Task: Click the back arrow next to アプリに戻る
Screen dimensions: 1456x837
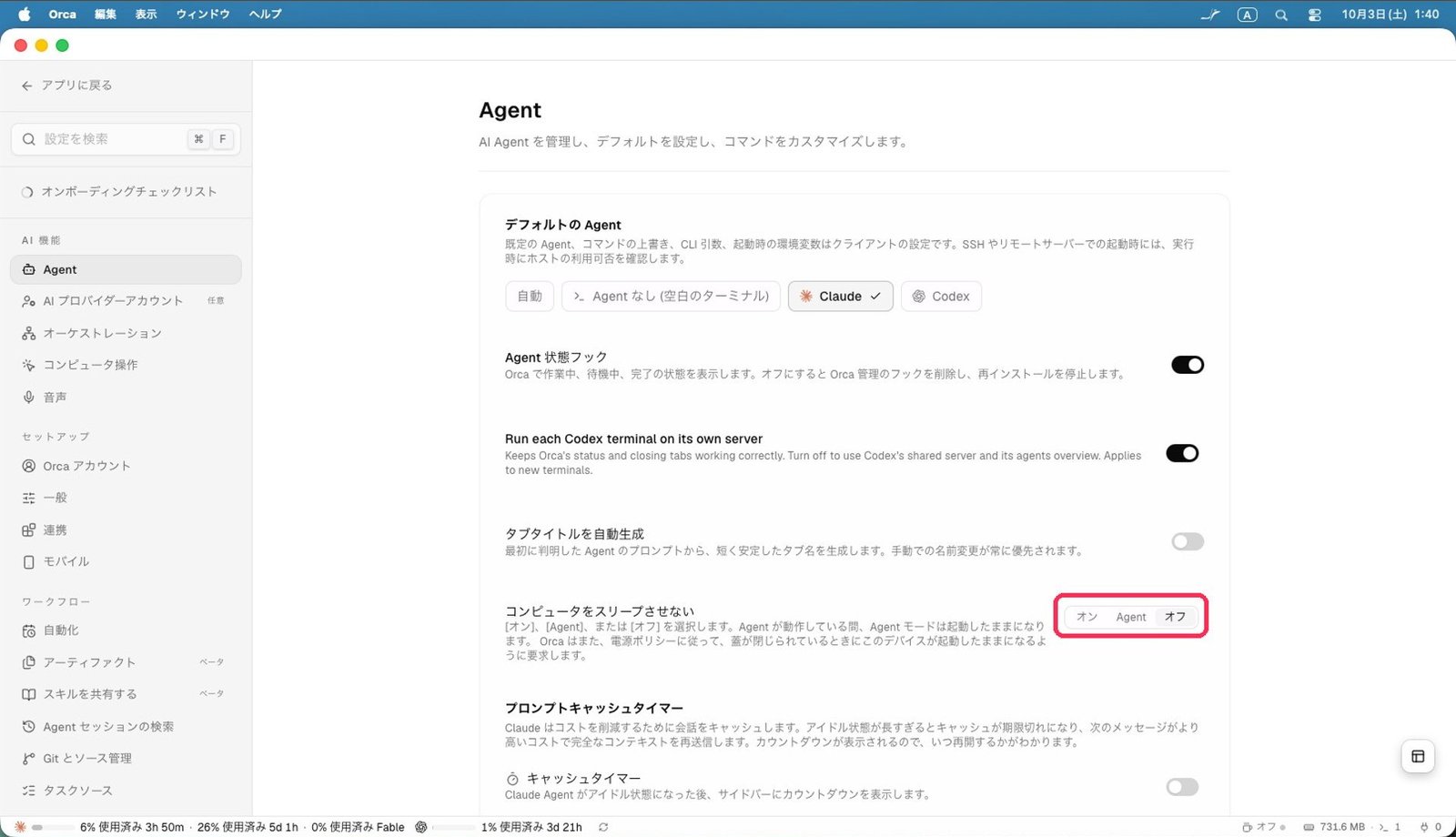Action: point(27,86)
